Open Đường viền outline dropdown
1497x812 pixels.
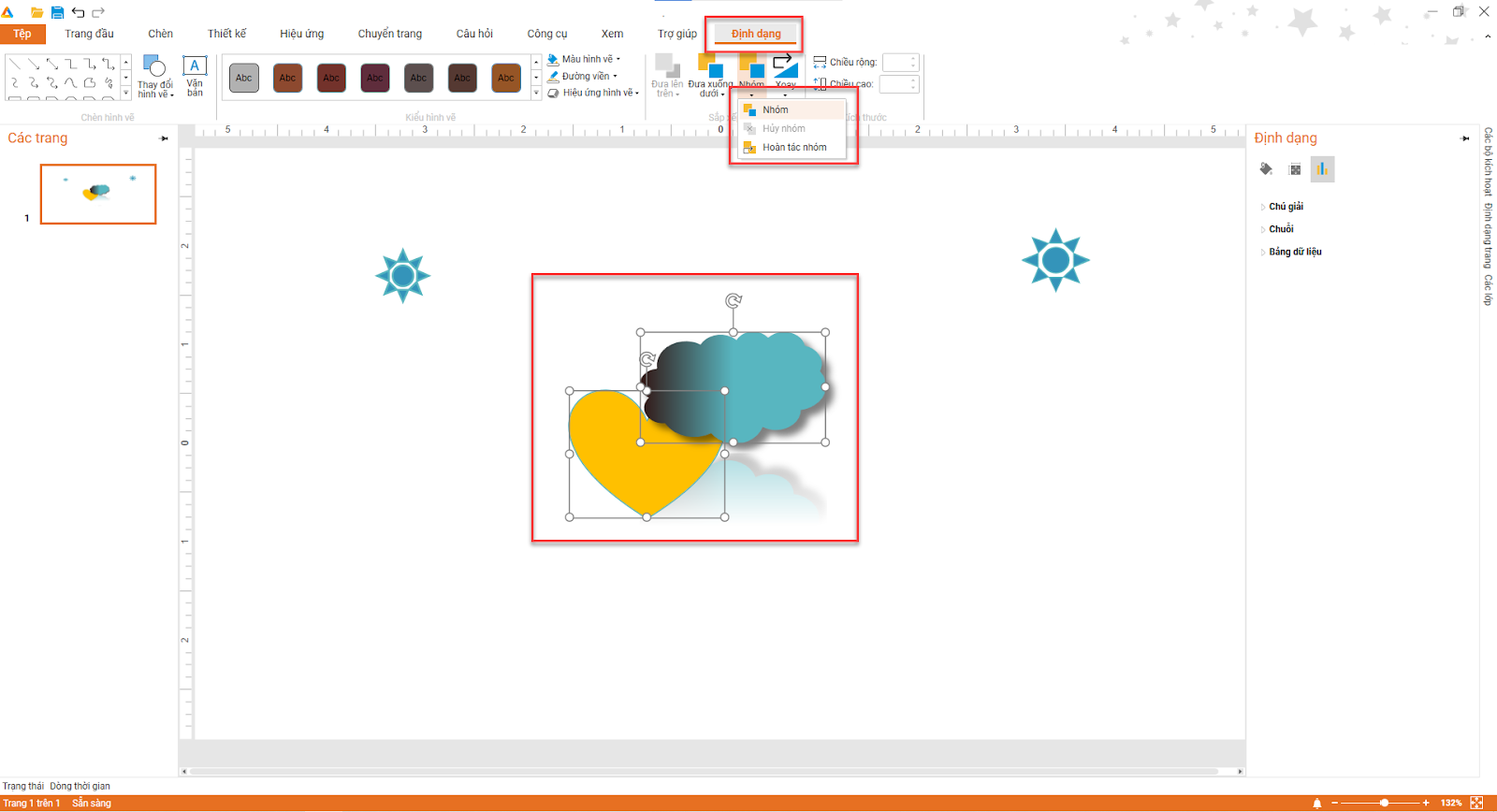click(582, 76)
